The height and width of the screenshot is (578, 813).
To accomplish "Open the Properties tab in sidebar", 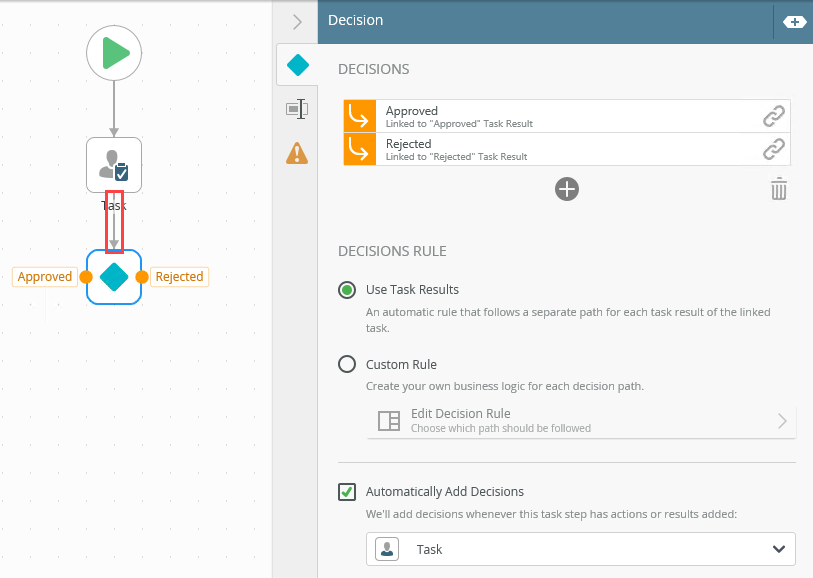I will 297,109.
